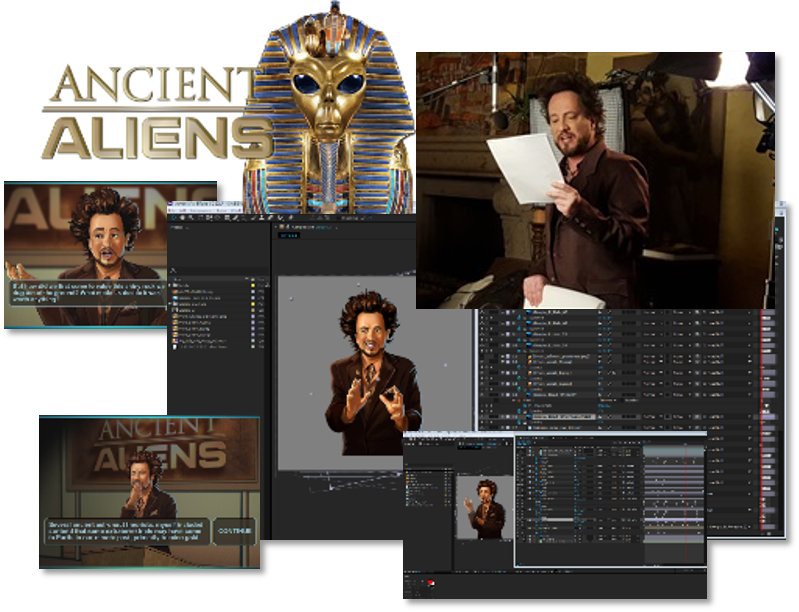Click the blue highlighted composition breadcrumb
Viewport: 799px width, 612px height.
pyautogui.click(x=288, y=235)
